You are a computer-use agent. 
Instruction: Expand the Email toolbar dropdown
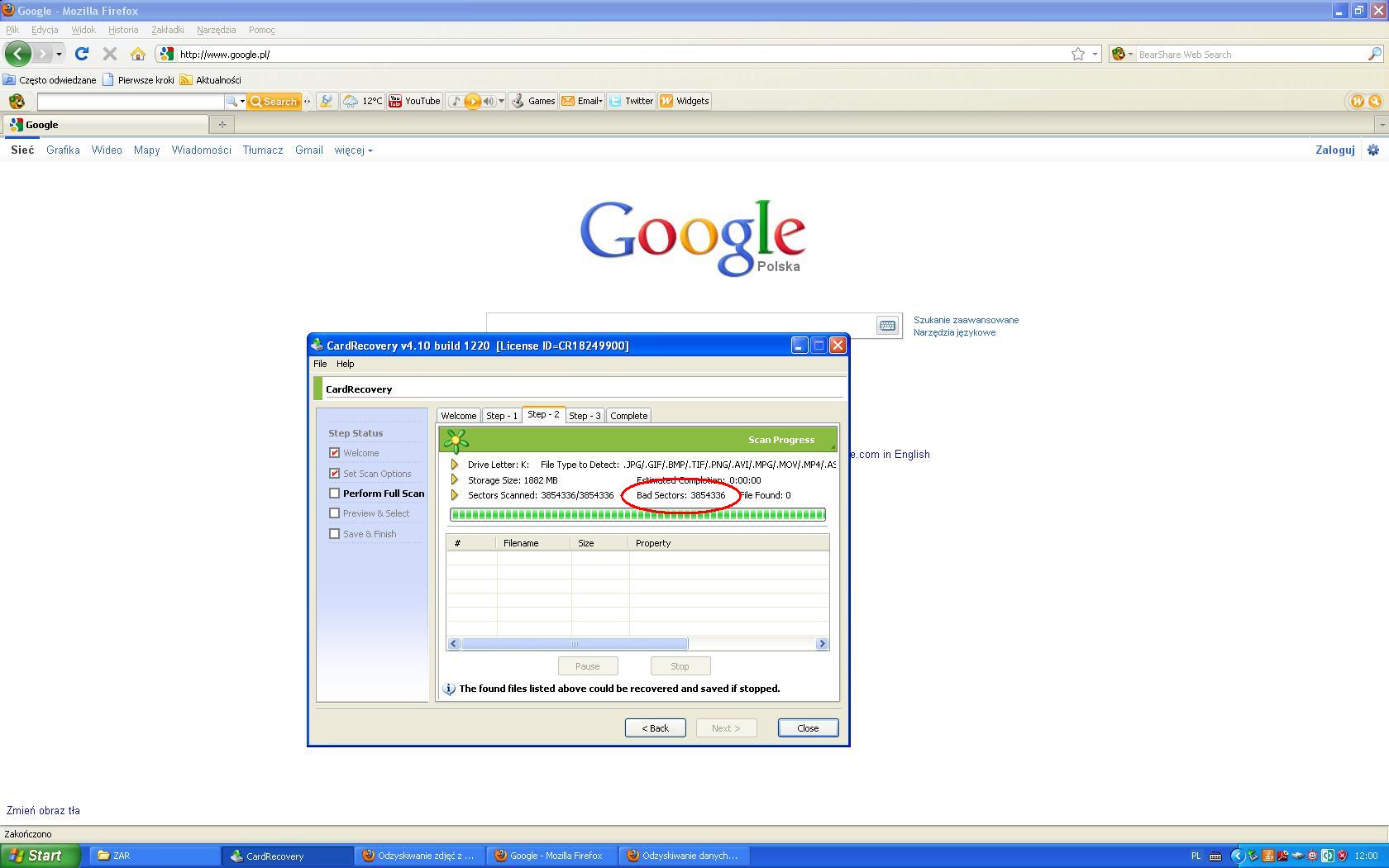[x=600, y=101]
